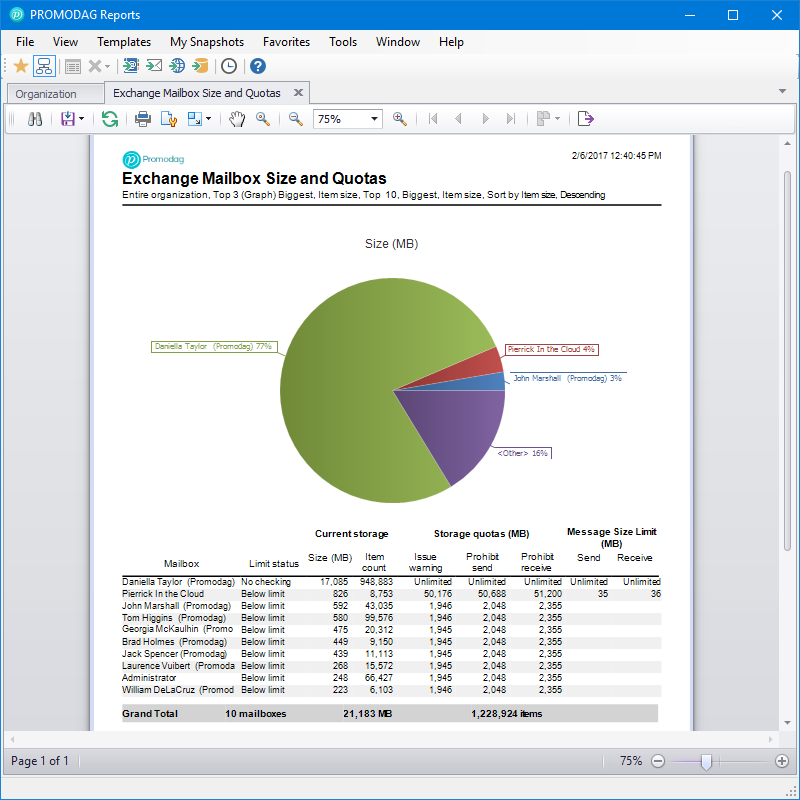Viewport: 800px width, 800px height.
Task: Click the blue help question mark icon
Action: pos(258,66)
